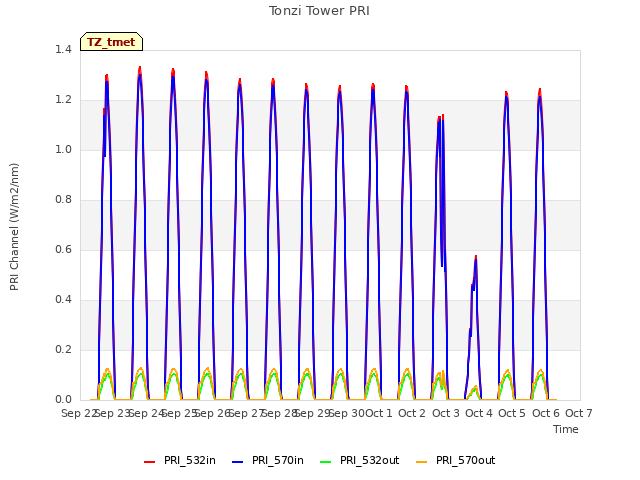Click the orange PRI_570out legend swatch

coord(422,462)
